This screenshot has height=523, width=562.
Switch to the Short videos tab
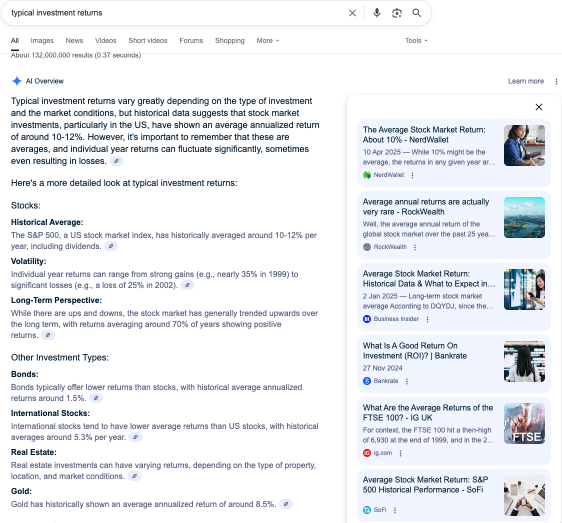(148, 41)
